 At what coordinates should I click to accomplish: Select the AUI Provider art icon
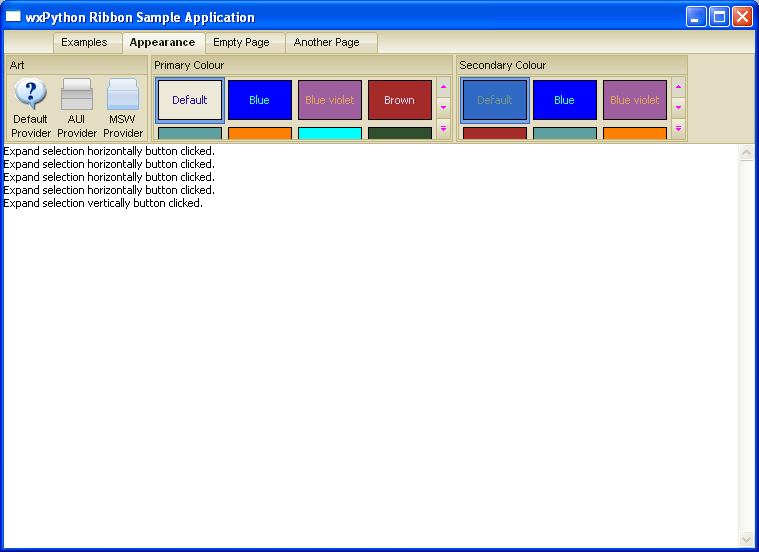(77, 95)
